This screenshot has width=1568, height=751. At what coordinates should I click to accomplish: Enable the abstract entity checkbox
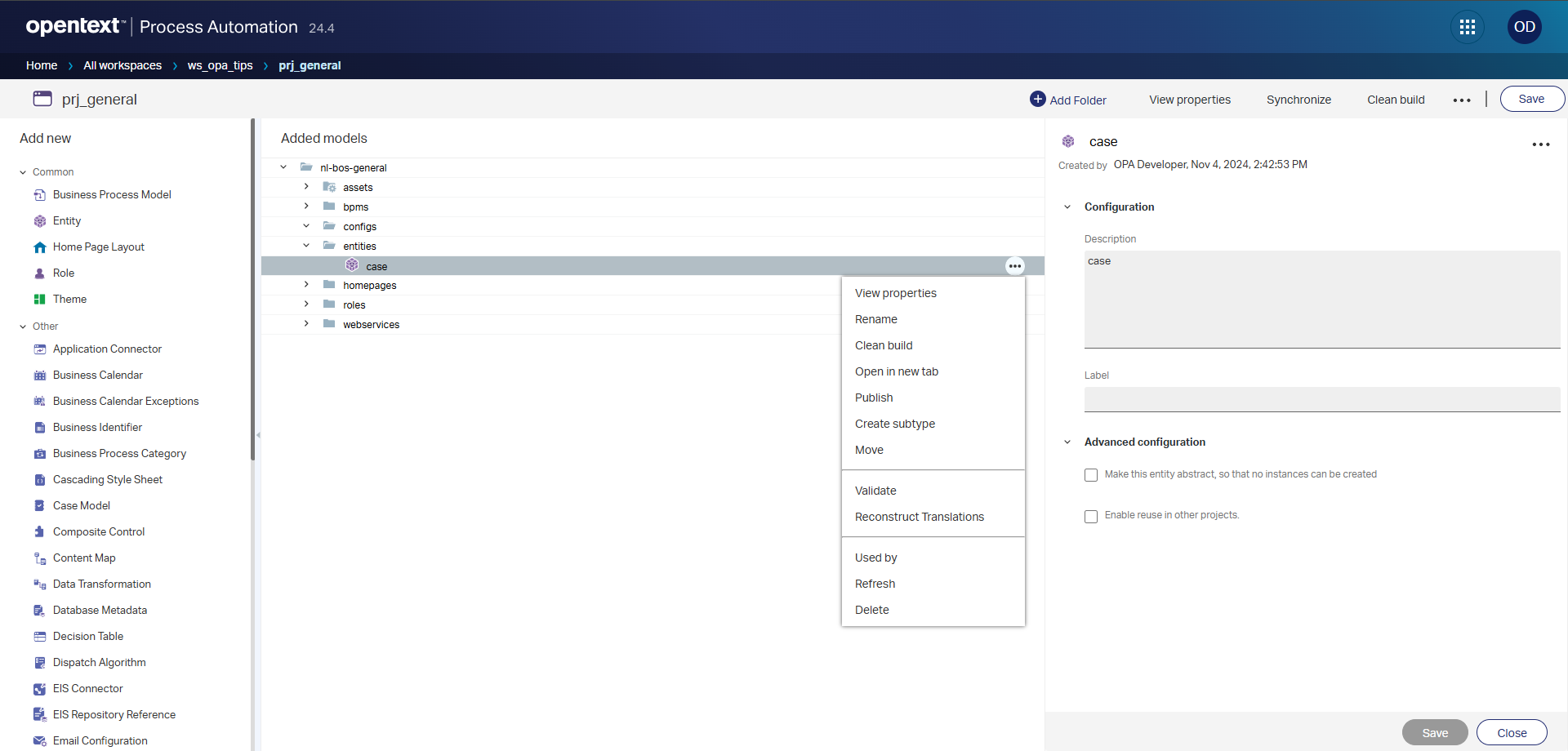click(x=1091, y=475)
